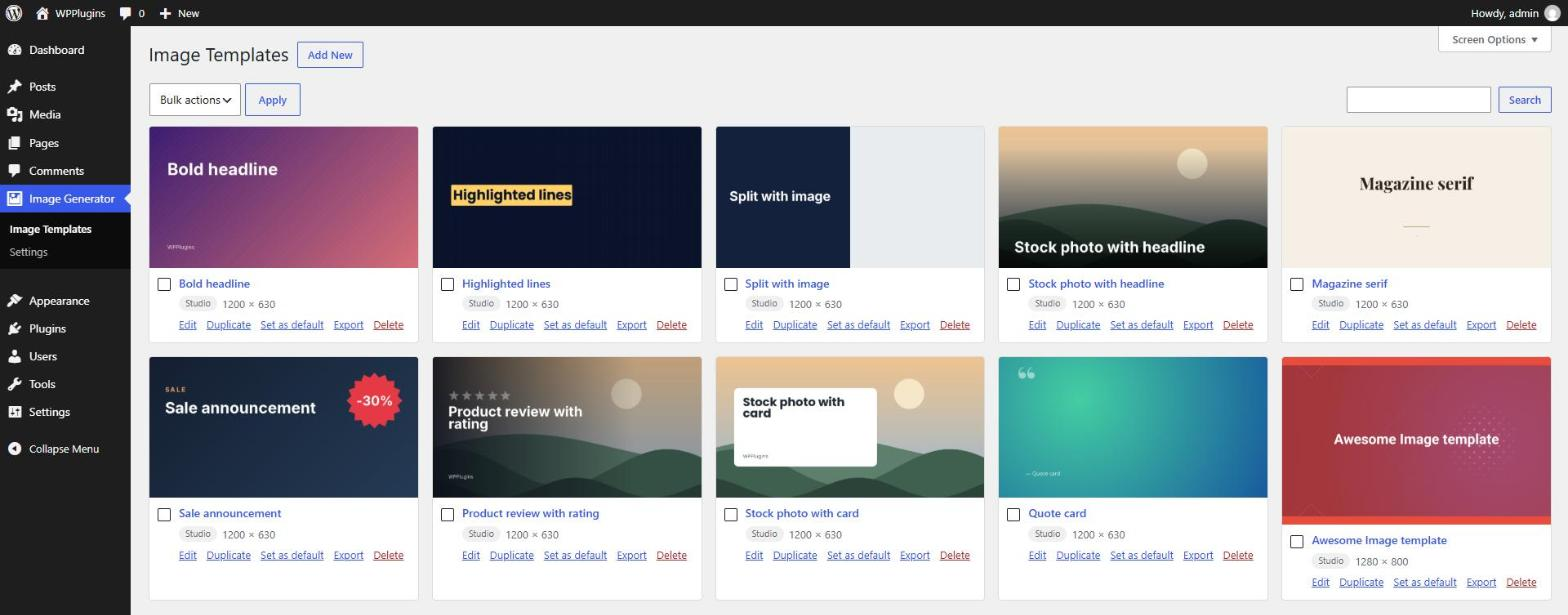The width and height of the screenshot is (1568, 615).
Task: Open the admin user avatar
Action: pos(1552,13)
